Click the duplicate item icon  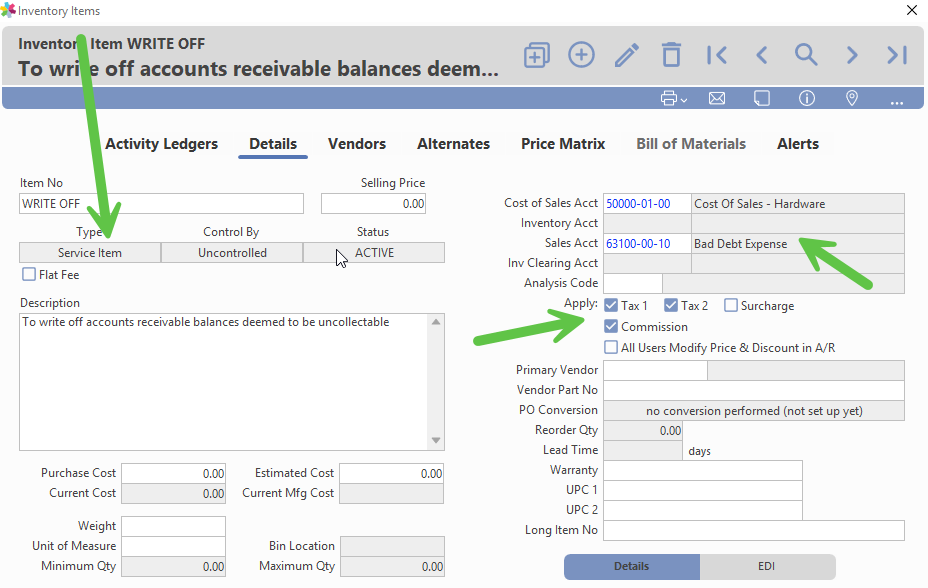coord(537,55)
